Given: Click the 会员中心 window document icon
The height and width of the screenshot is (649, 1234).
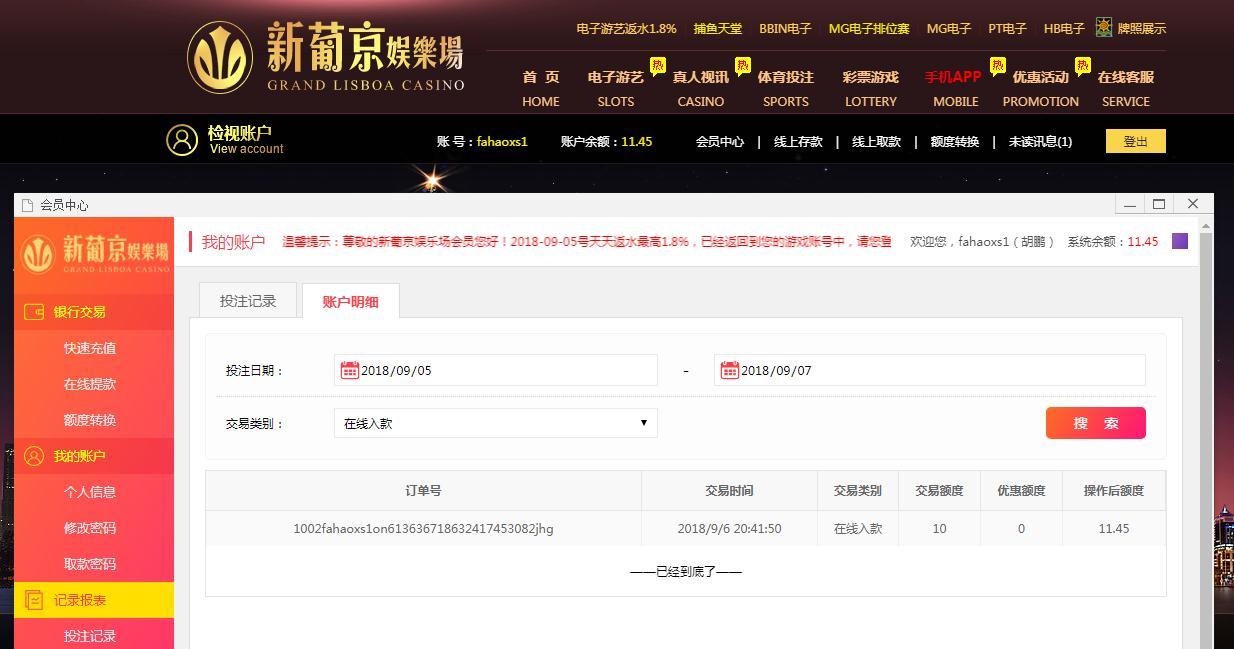Looking at the screenshot, I should tap(27, 205).
